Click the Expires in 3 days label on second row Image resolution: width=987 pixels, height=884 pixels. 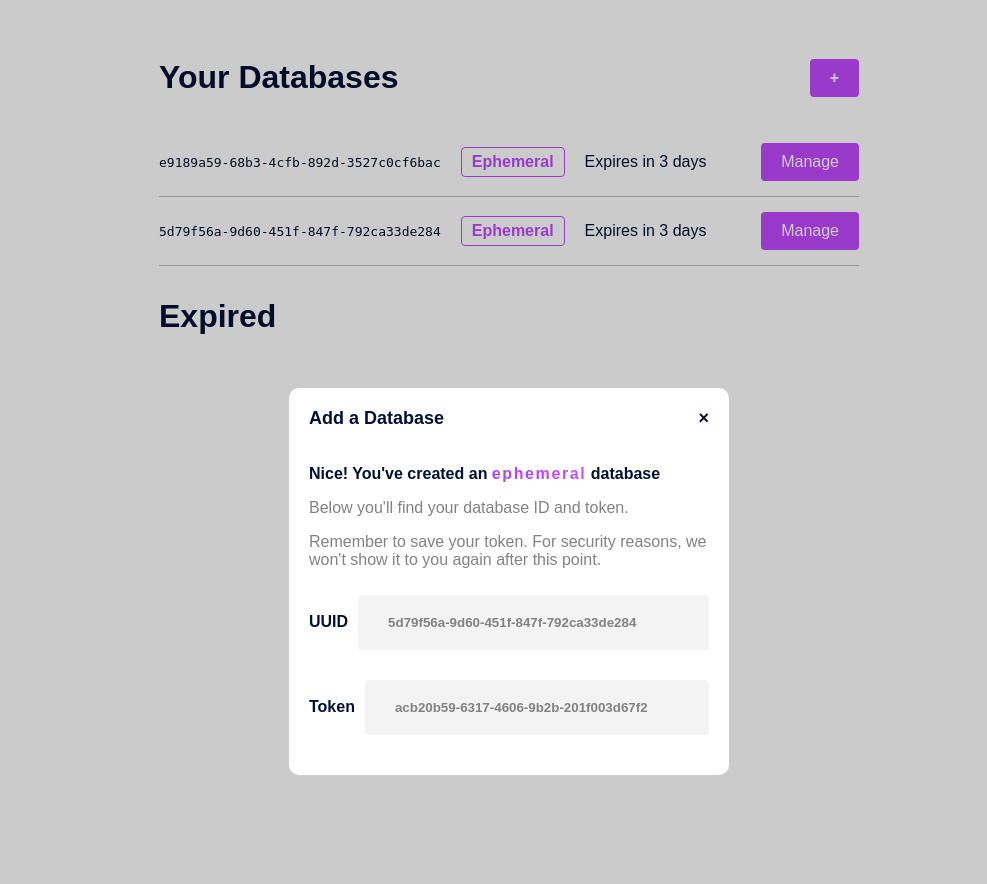pos(645,230)
